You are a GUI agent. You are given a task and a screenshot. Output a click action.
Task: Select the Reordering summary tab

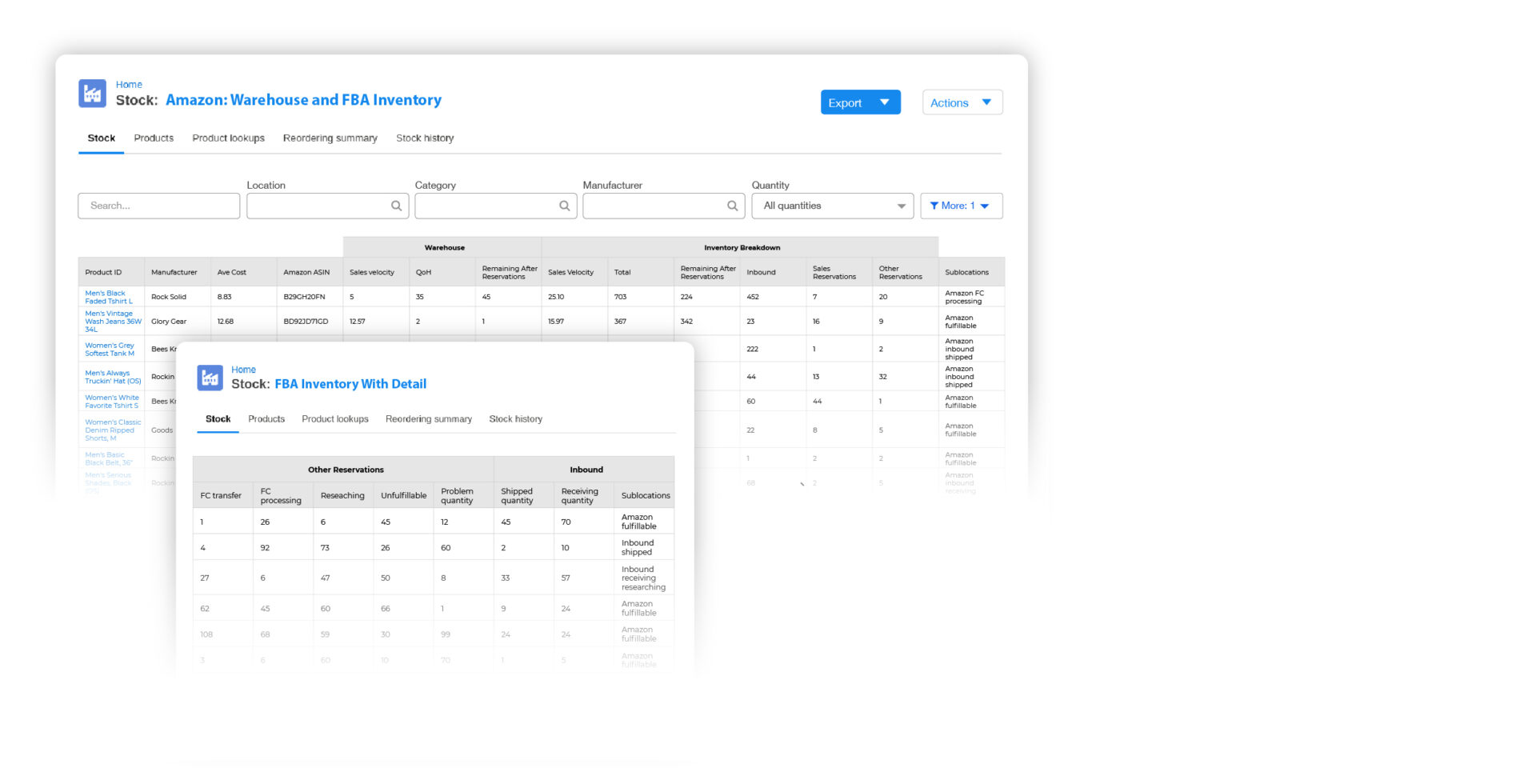[330, 138]
